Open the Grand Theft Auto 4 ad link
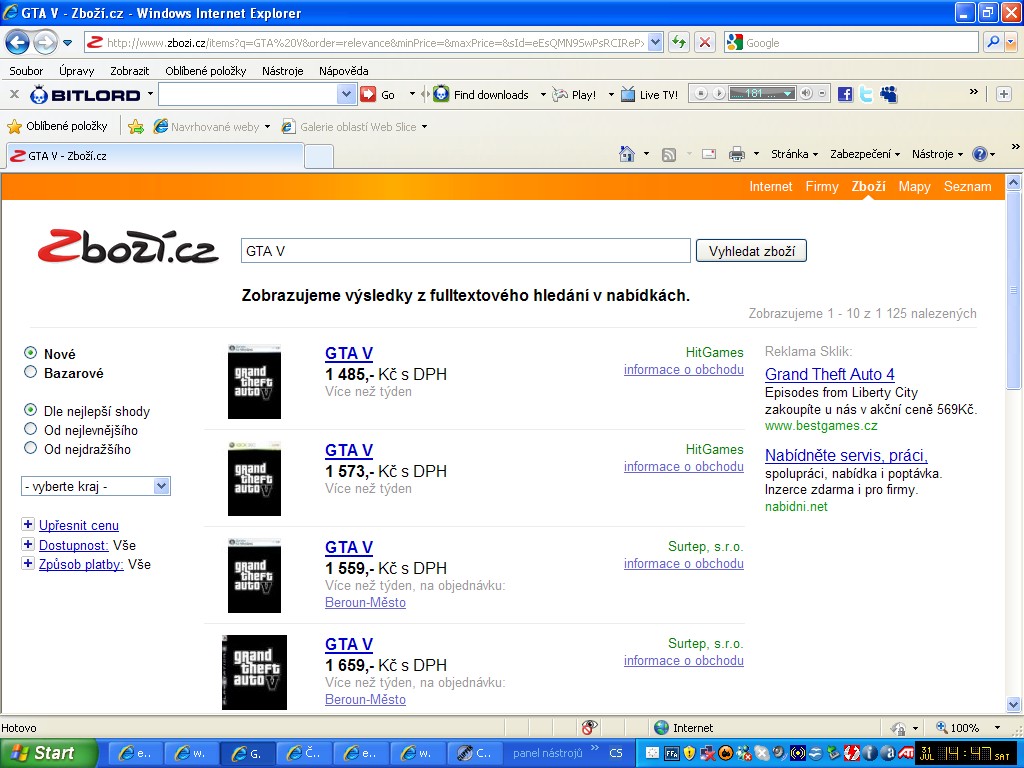The image size is (1024, 768). coord(829,374)
